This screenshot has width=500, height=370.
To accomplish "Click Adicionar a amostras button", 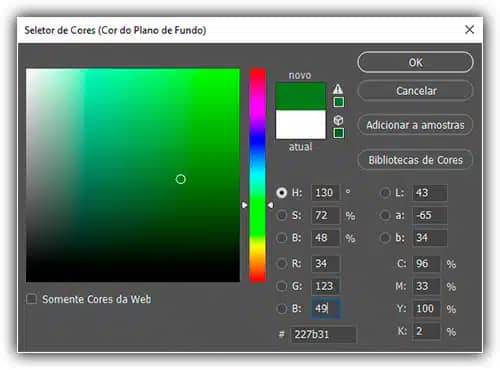I will pos(415,125).
